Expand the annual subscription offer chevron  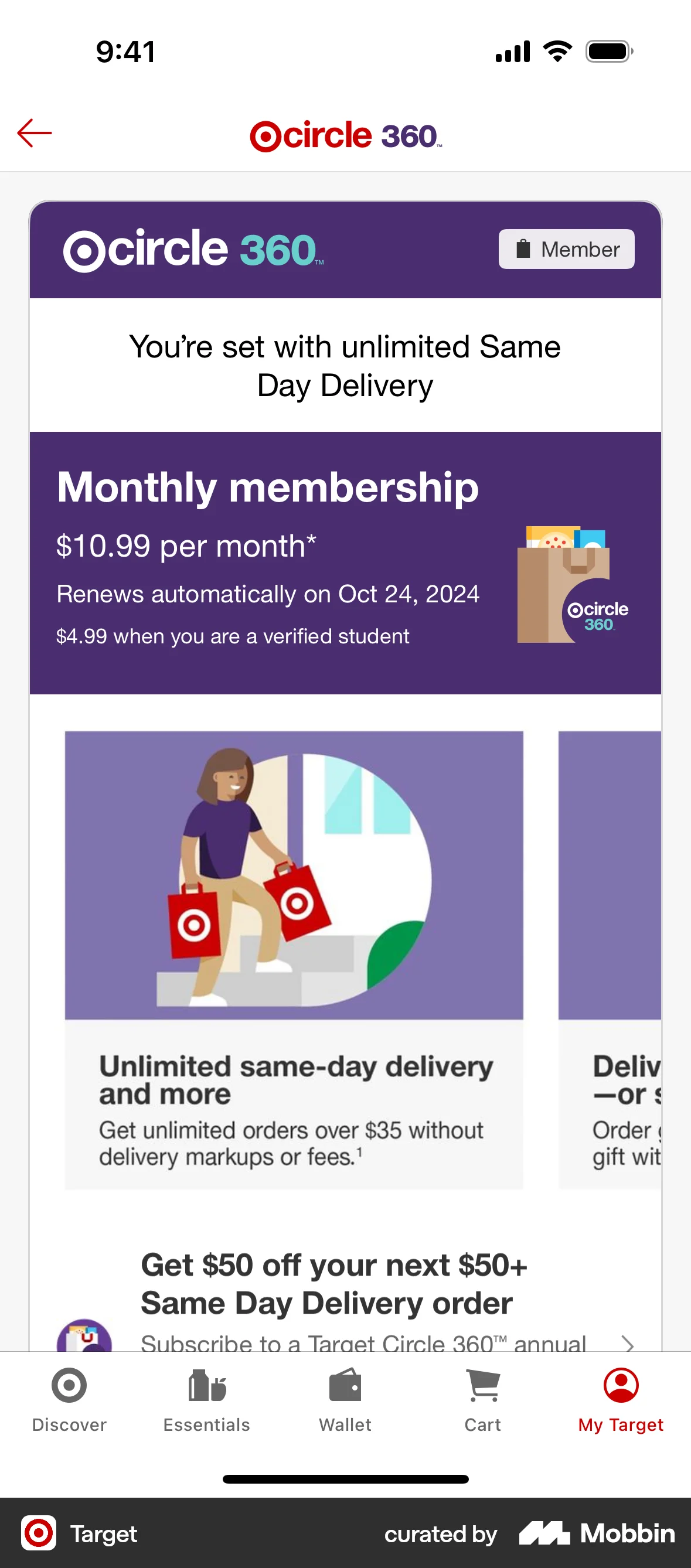click(x=628, y=1345)
